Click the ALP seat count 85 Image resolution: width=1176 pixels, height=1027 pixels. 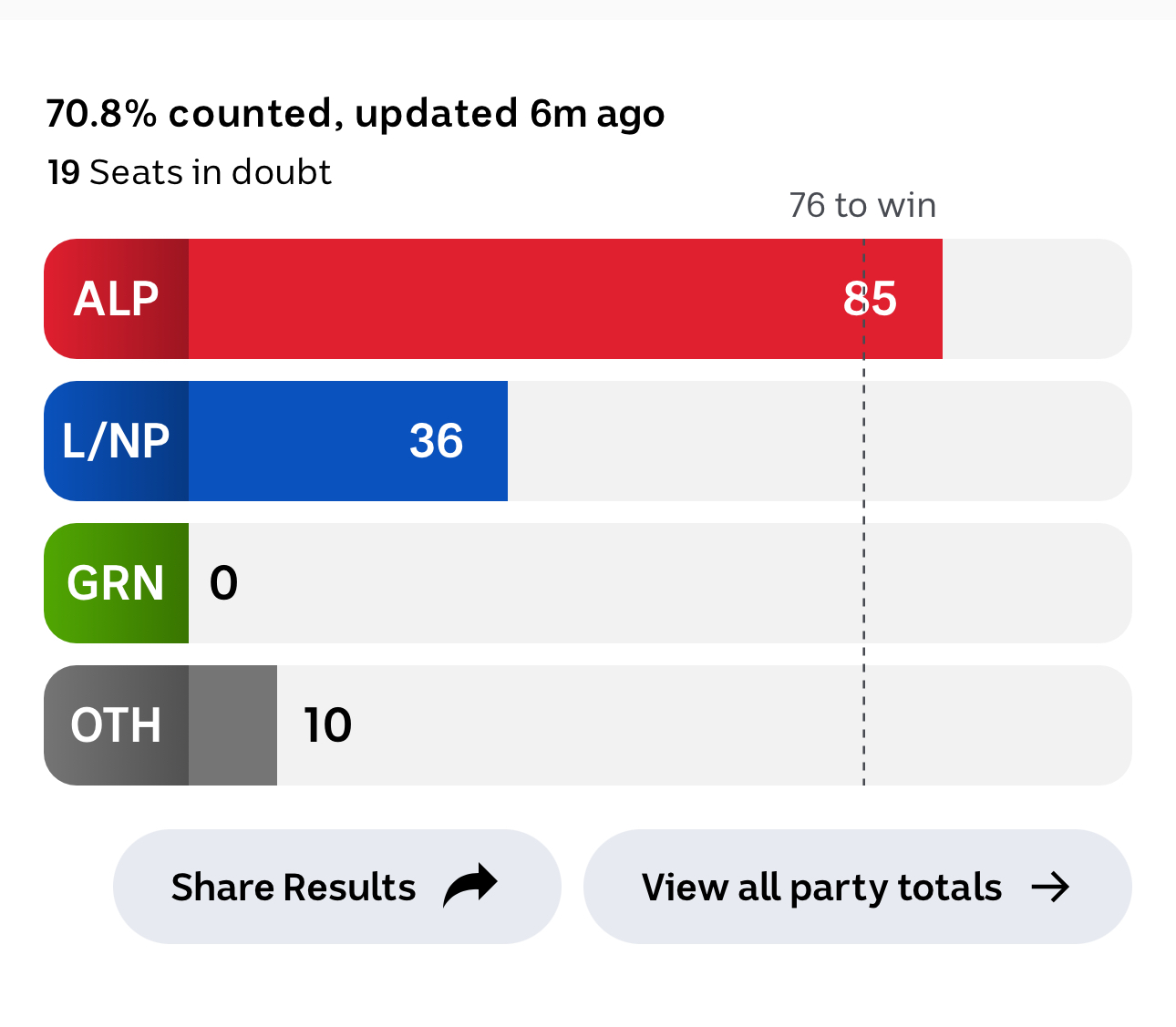coord(870,299)
